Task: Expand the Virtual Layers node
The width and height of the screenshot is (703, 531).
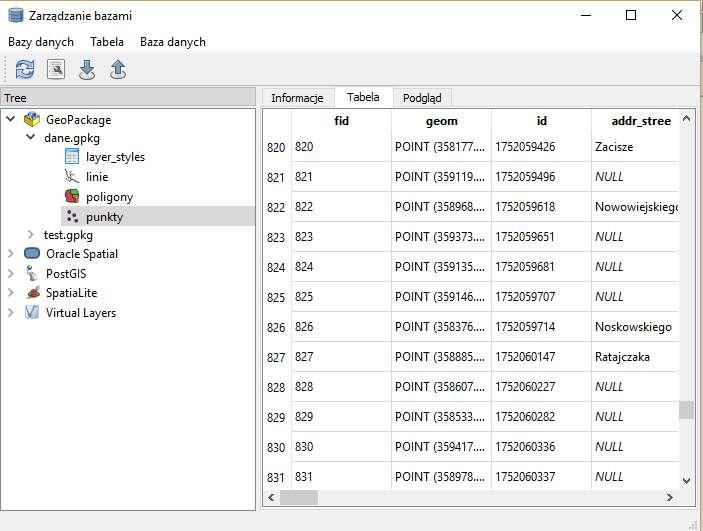Action: click(x=11, y=313)
